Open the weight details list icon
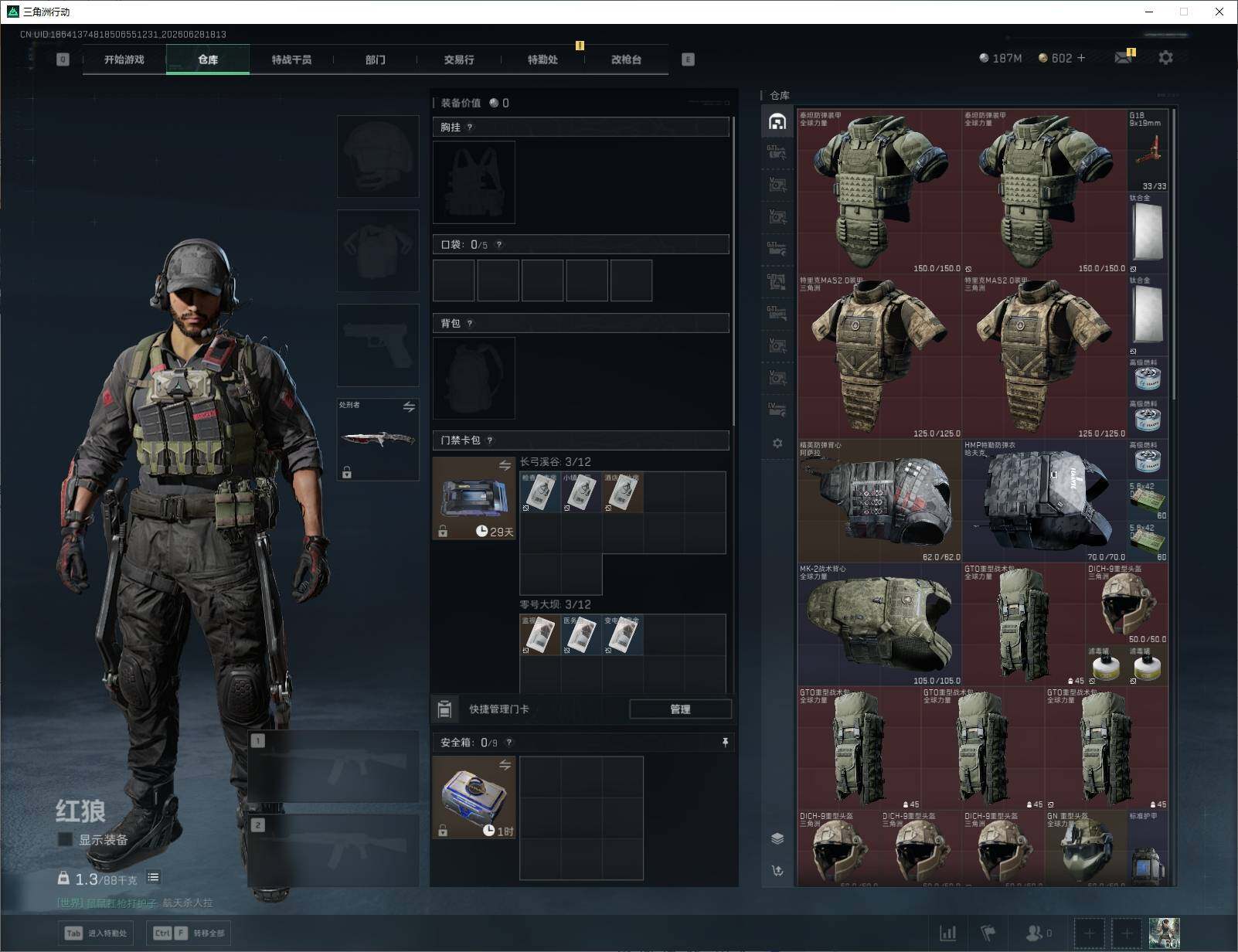Viewport: 1238px width, 952px height. tap(153, 877)
